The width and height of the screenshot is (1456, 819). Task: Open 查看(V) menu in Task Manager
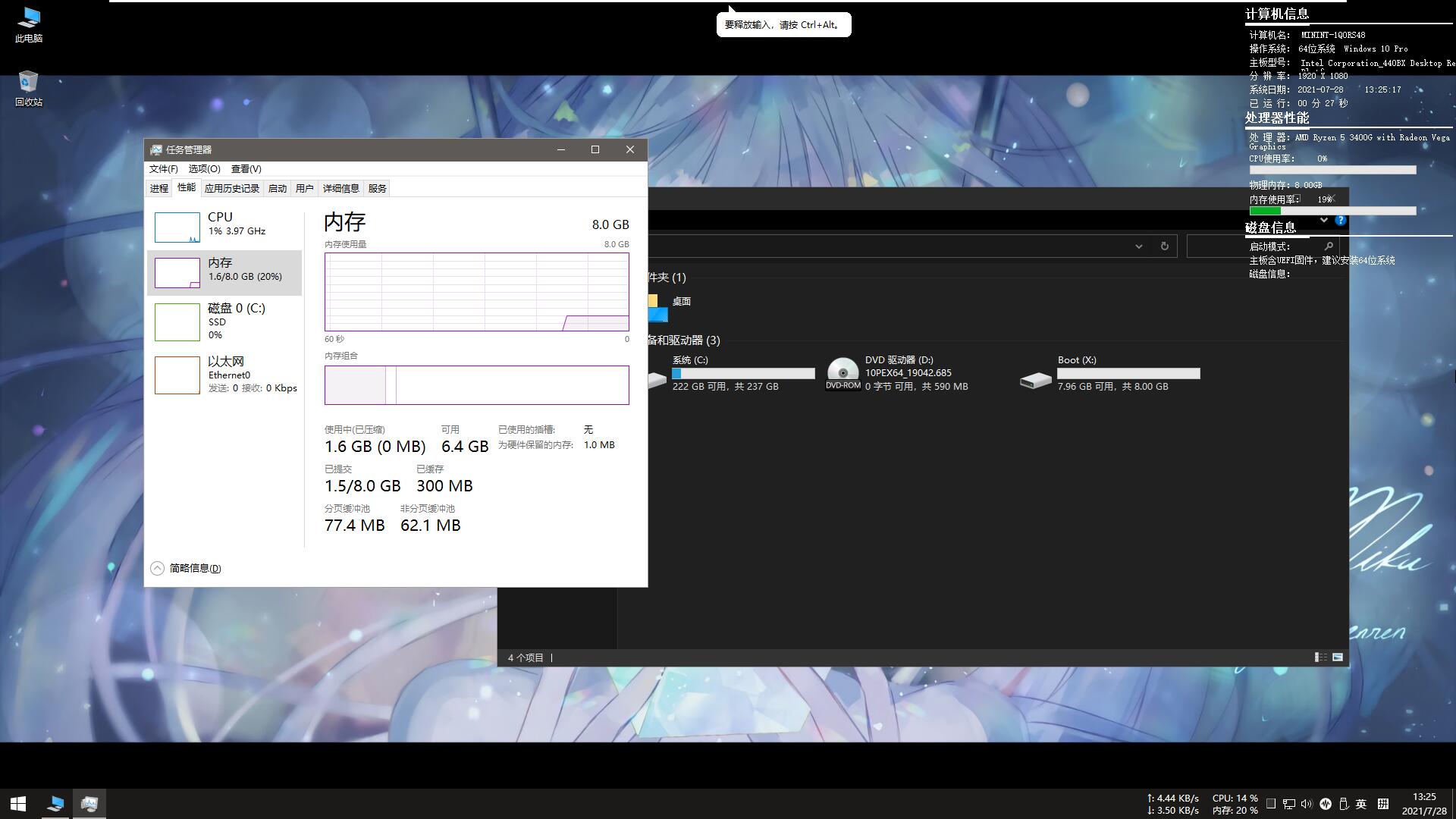(246, 169)
